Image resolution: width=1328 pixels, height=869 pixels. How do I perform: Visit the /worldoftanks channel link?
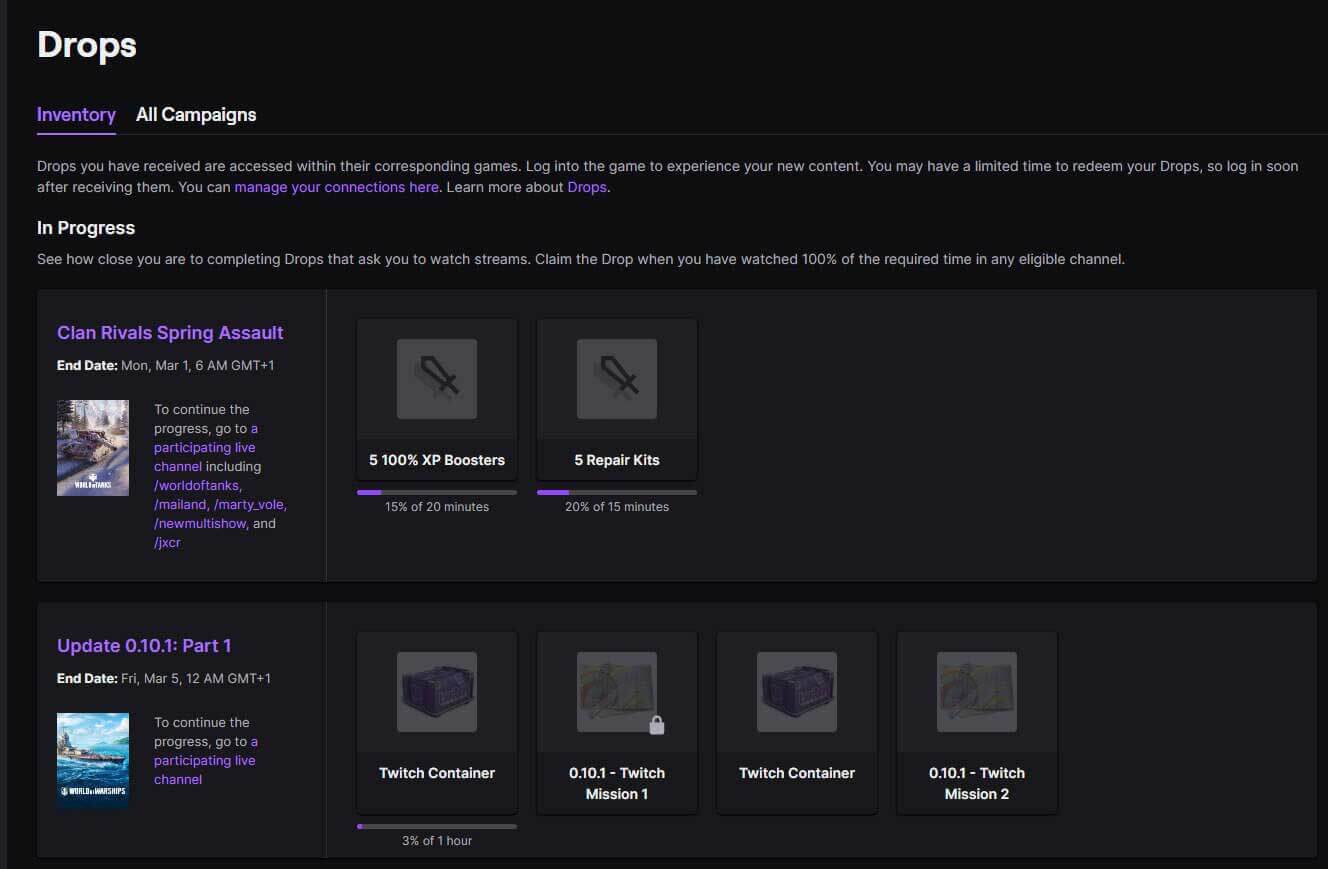click(x=197, y=486)
